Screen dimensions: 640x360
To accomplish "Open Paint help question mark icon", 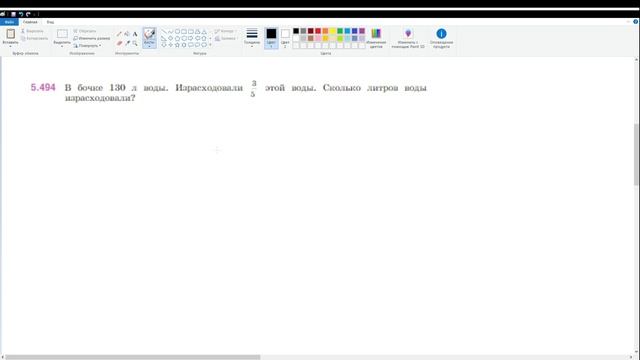I will 636,22.
